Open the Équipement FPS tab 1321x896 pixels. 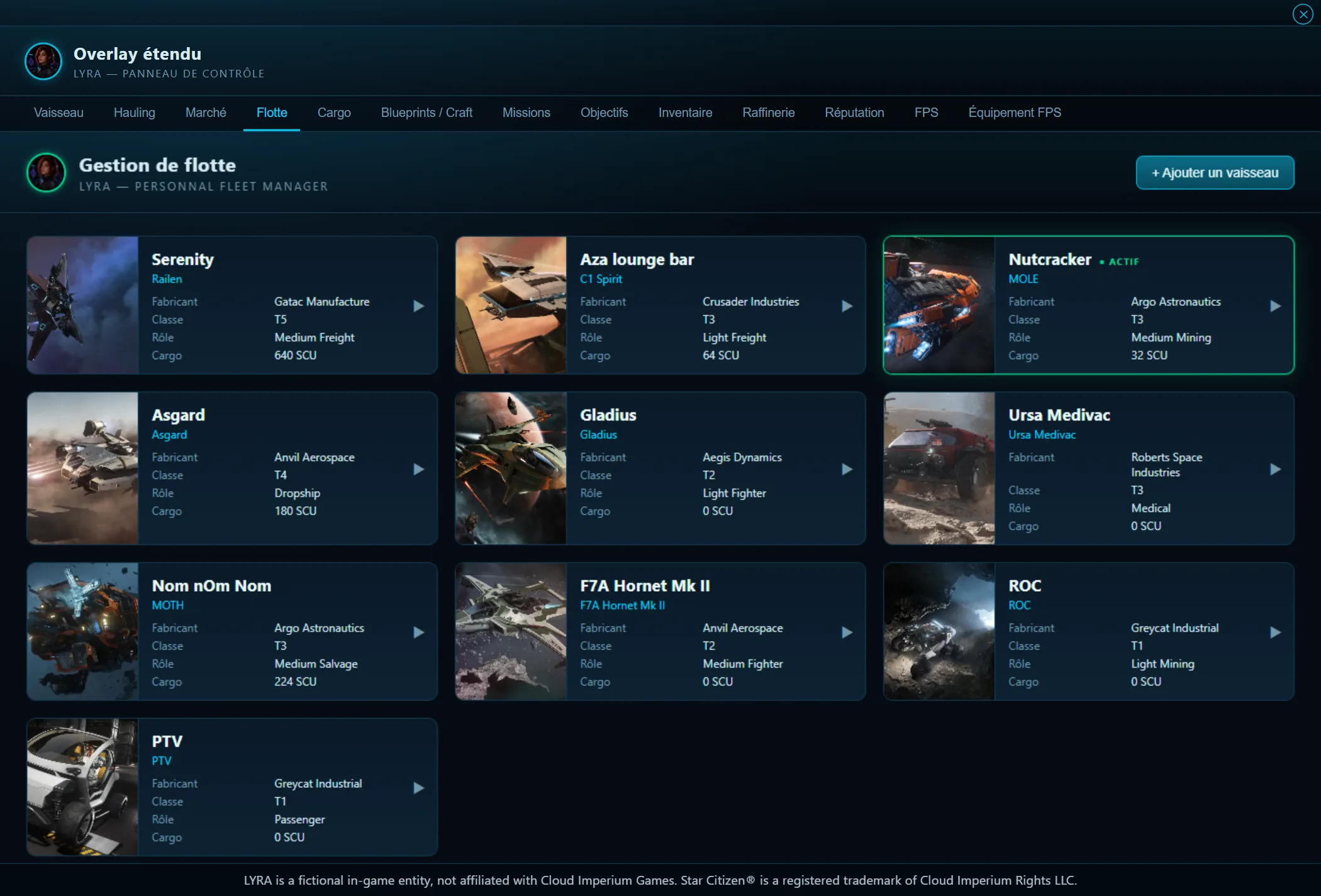[1015, 113]
